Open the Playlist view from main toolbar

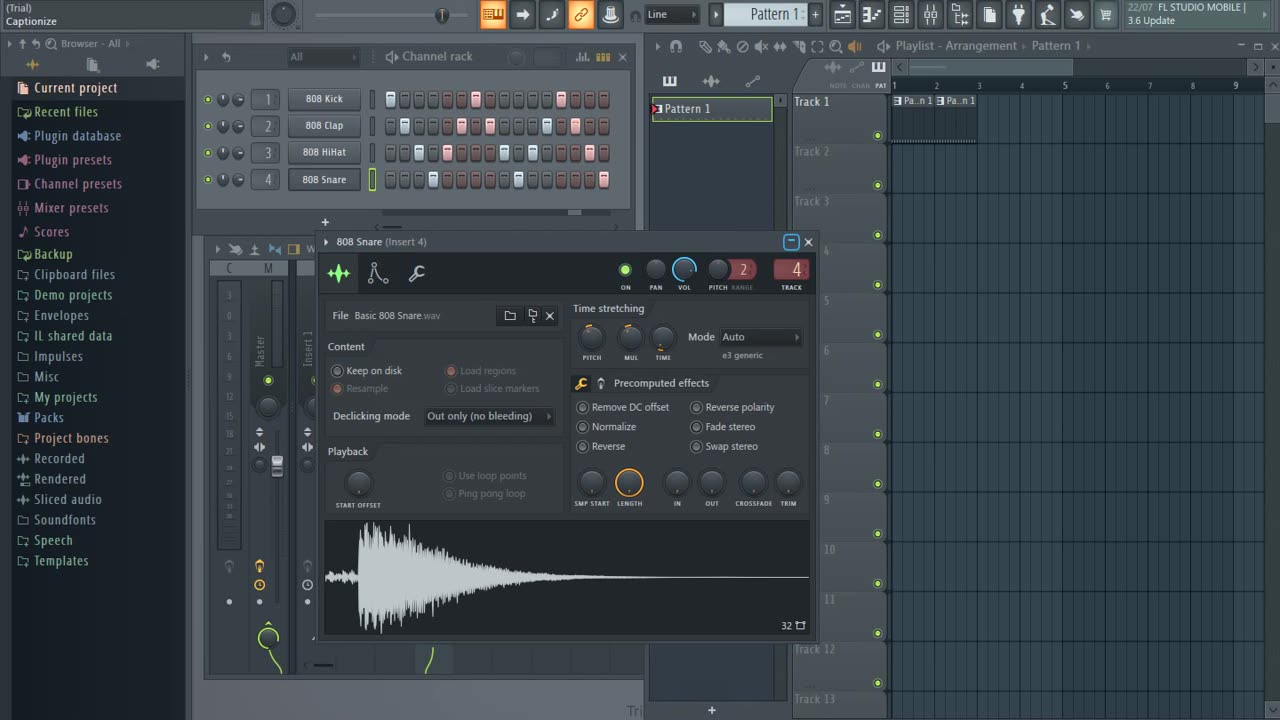[843, 14]
